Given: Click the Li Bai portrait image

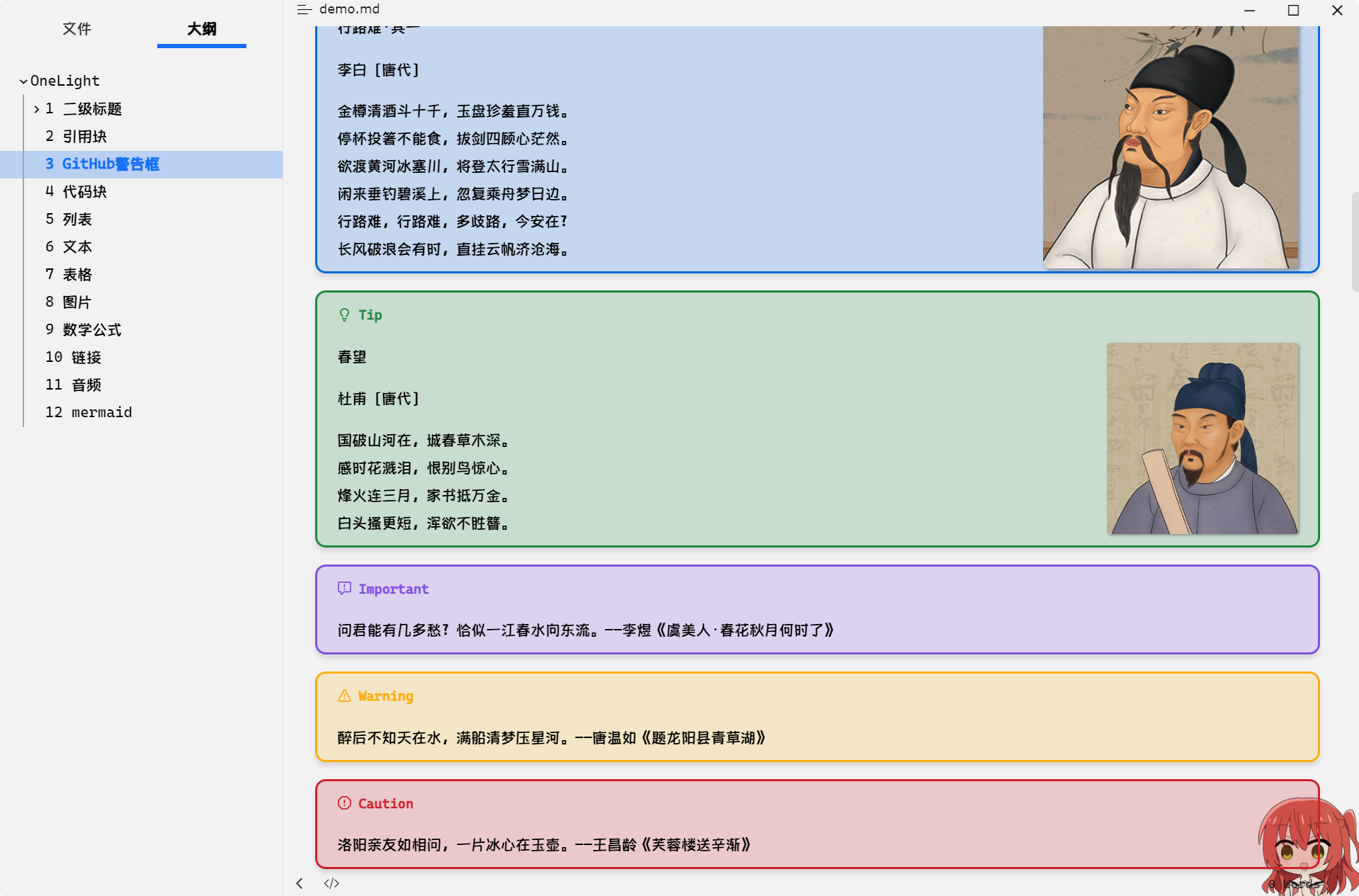Looking at the screenshot, I should point(1171,147).
